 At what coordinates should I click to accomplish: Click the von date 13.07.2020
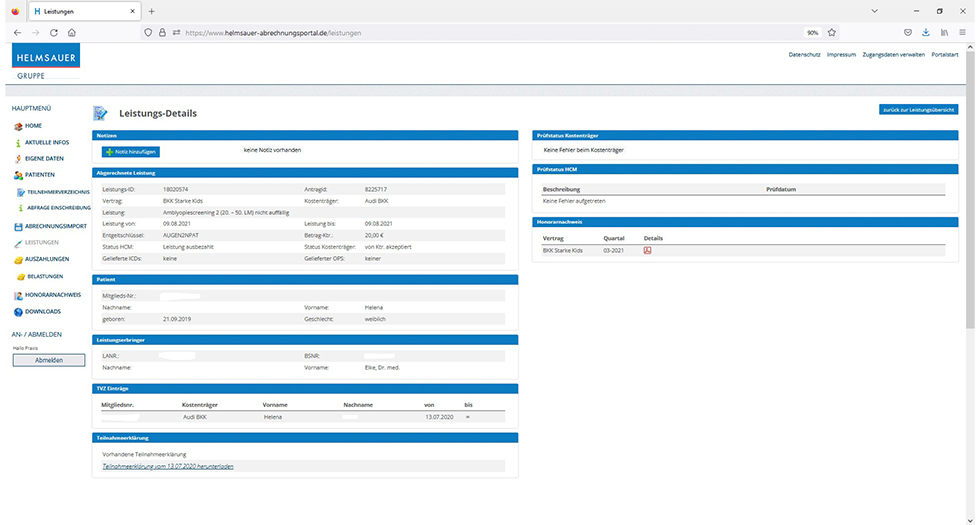click(x=438, y=417)
